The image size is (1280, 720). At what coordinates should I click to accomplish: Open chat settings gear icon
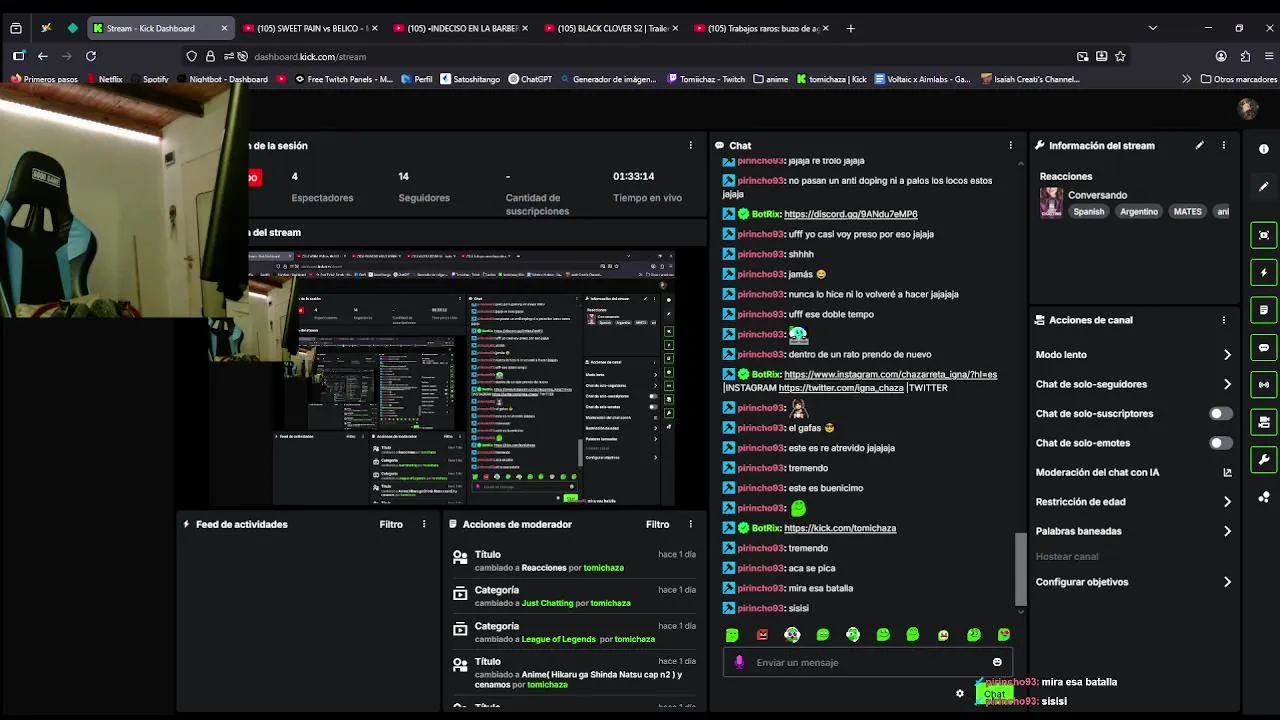pyautogui.click(x=960, y=693)
